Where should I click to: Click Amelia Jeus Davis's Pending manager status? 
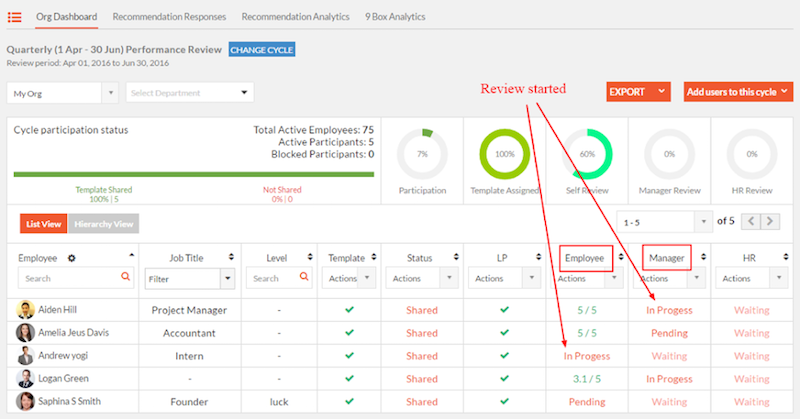click(669, 333)
